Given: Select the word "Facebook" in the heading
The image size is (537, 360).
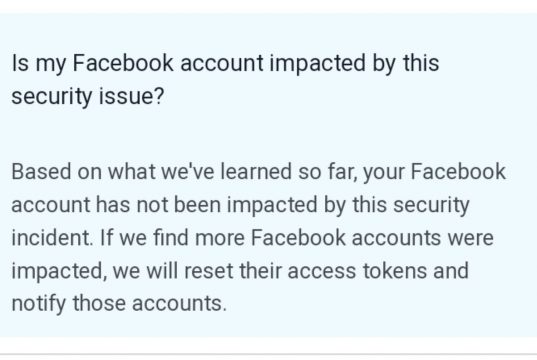Looking at the screenshot, I should (123, 63).
